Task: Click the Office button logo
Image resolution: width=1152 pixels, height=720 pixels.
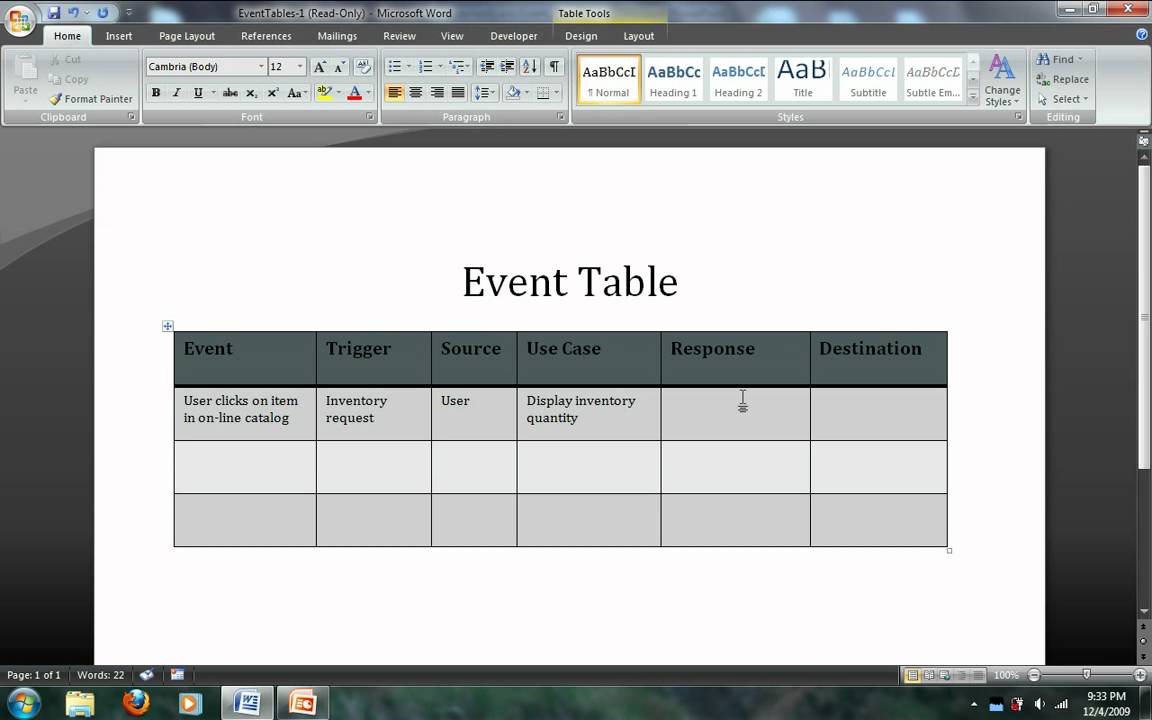Action: pyautogui.click(x=20, y=20)
